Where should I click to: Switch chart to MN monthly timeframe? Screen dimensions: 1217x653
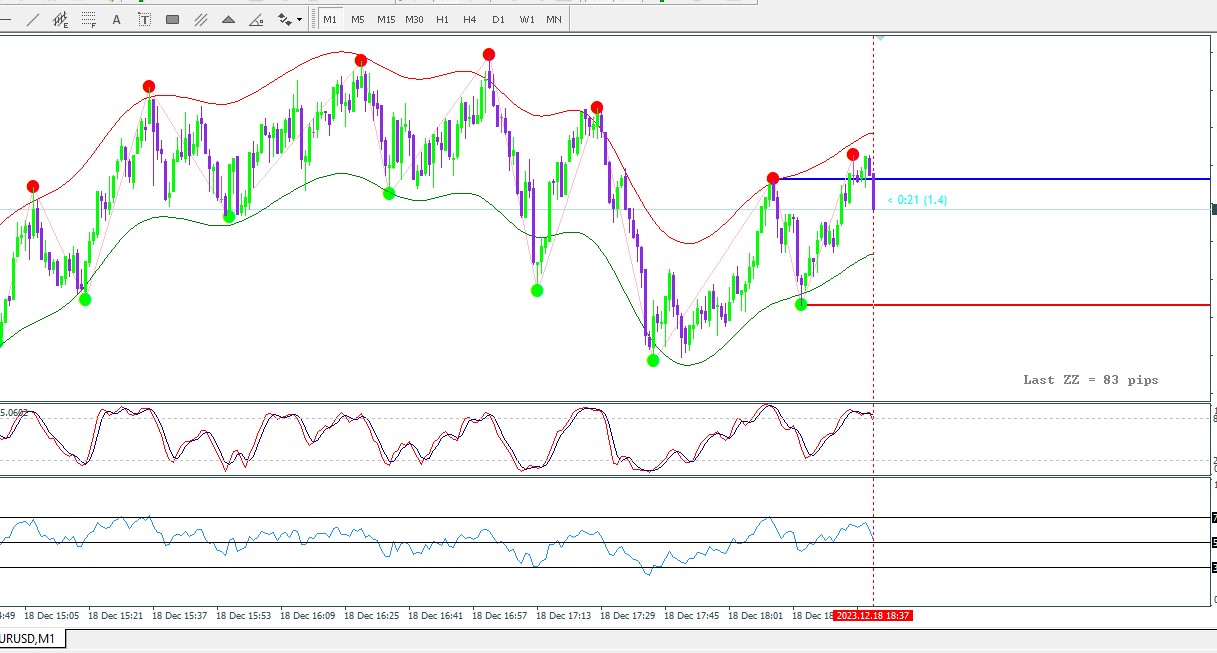(554, 19)
